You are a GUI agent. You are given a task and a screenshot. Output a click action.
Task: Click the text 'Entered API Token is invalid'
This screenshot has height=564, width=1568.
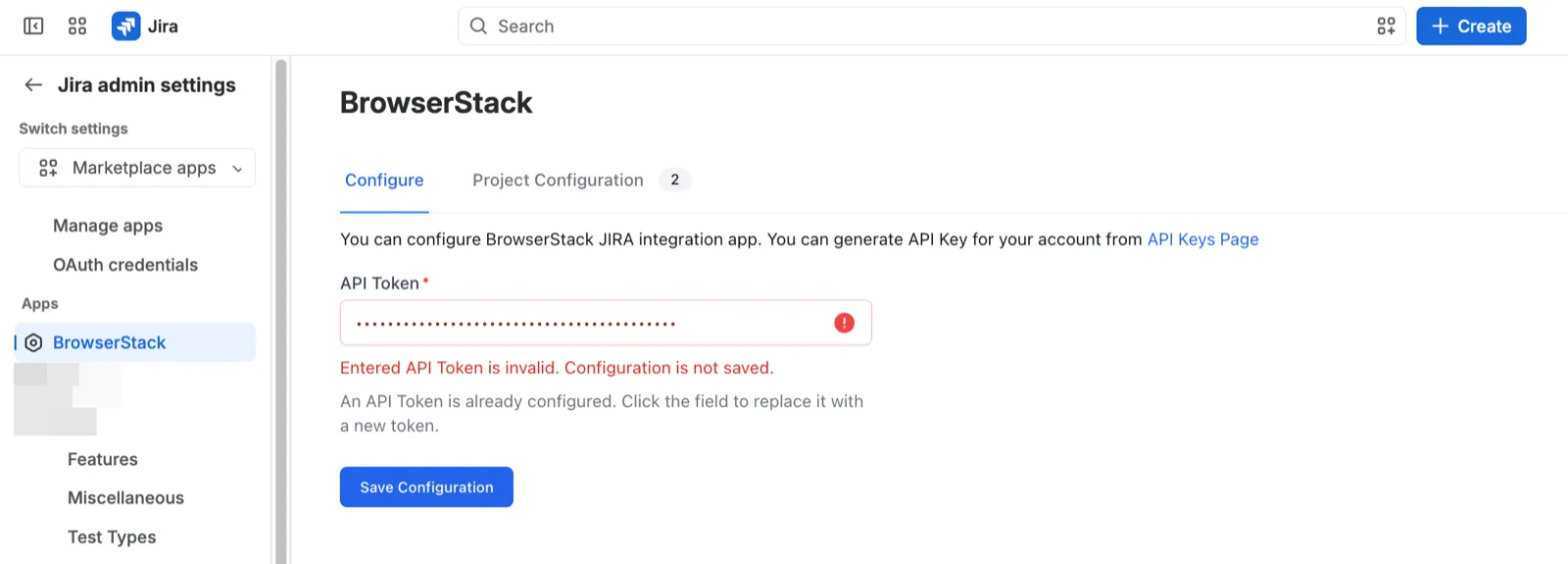click(x=450, y=368)
